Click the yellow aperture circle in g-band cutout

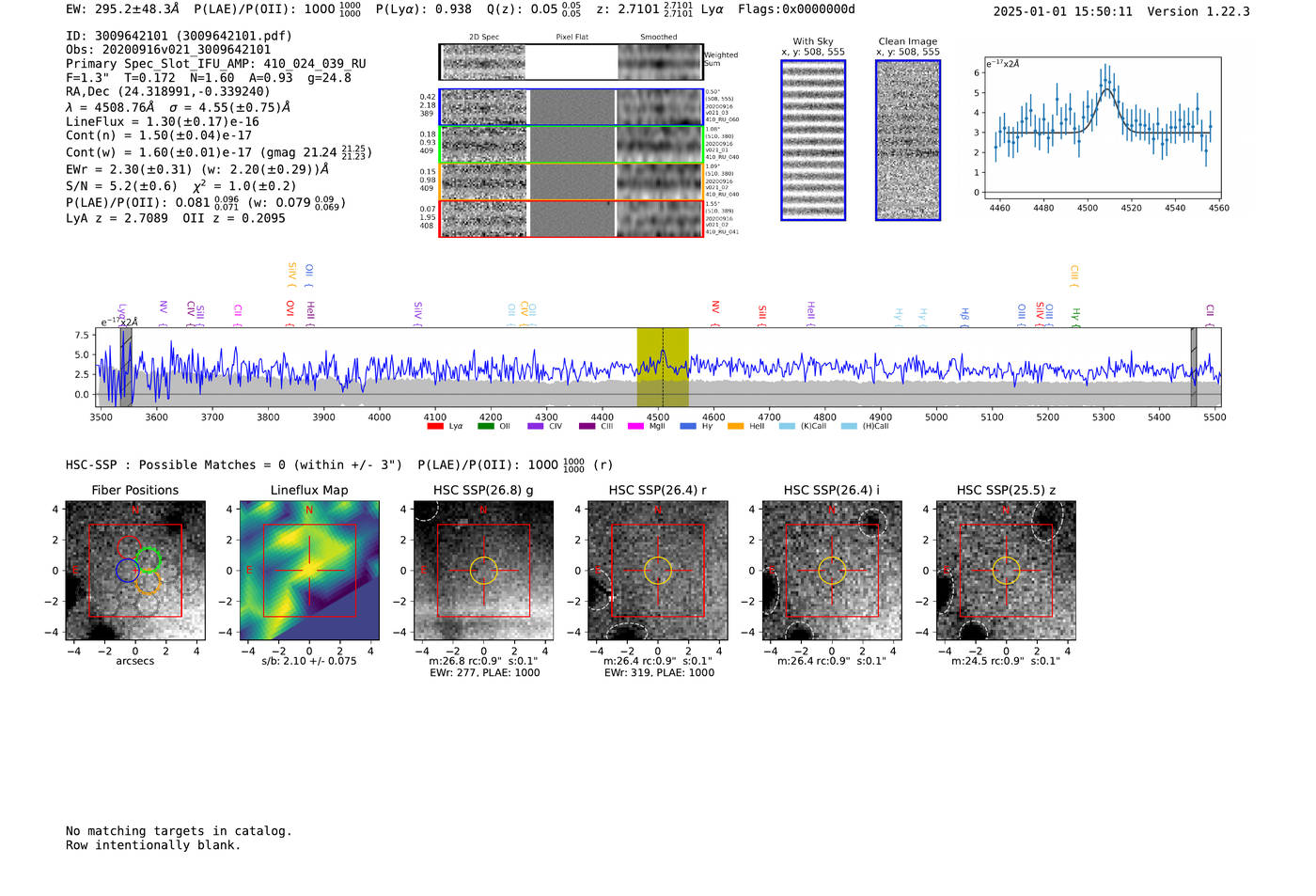pos(483,571)
